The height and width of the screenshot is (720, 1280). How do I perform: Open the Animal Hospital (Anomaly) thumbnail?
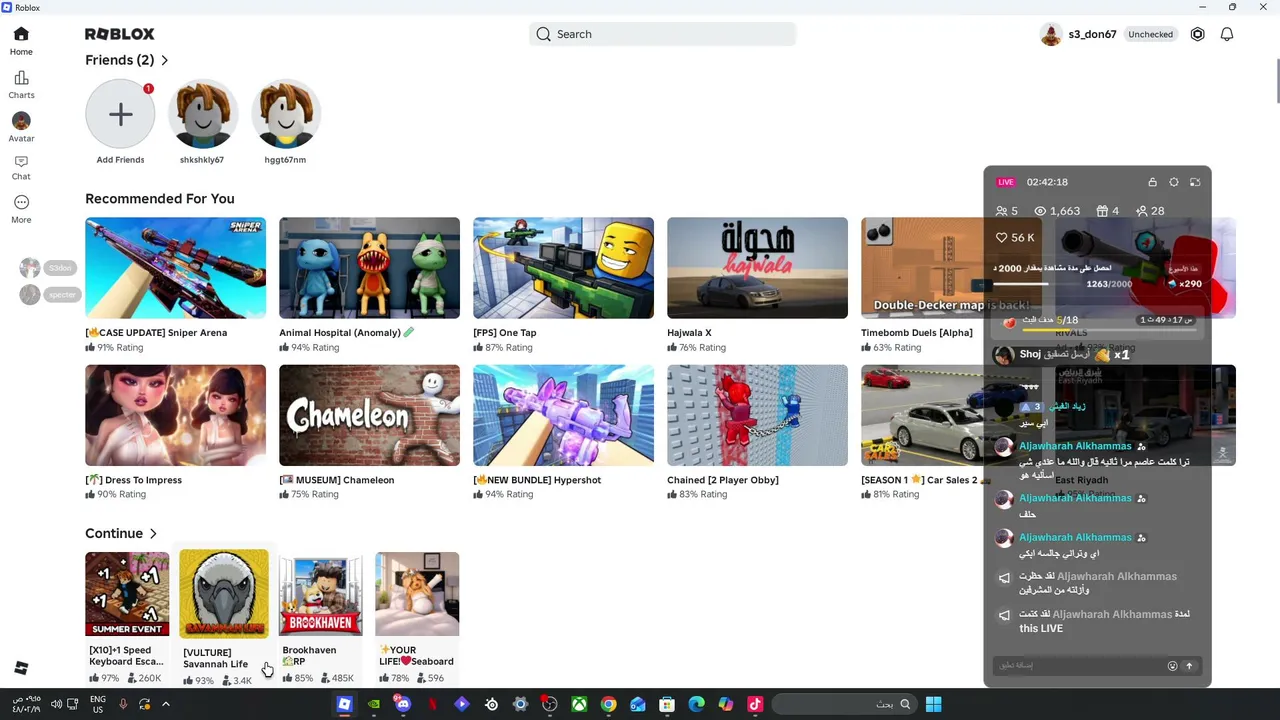click(x=369, y=268)
